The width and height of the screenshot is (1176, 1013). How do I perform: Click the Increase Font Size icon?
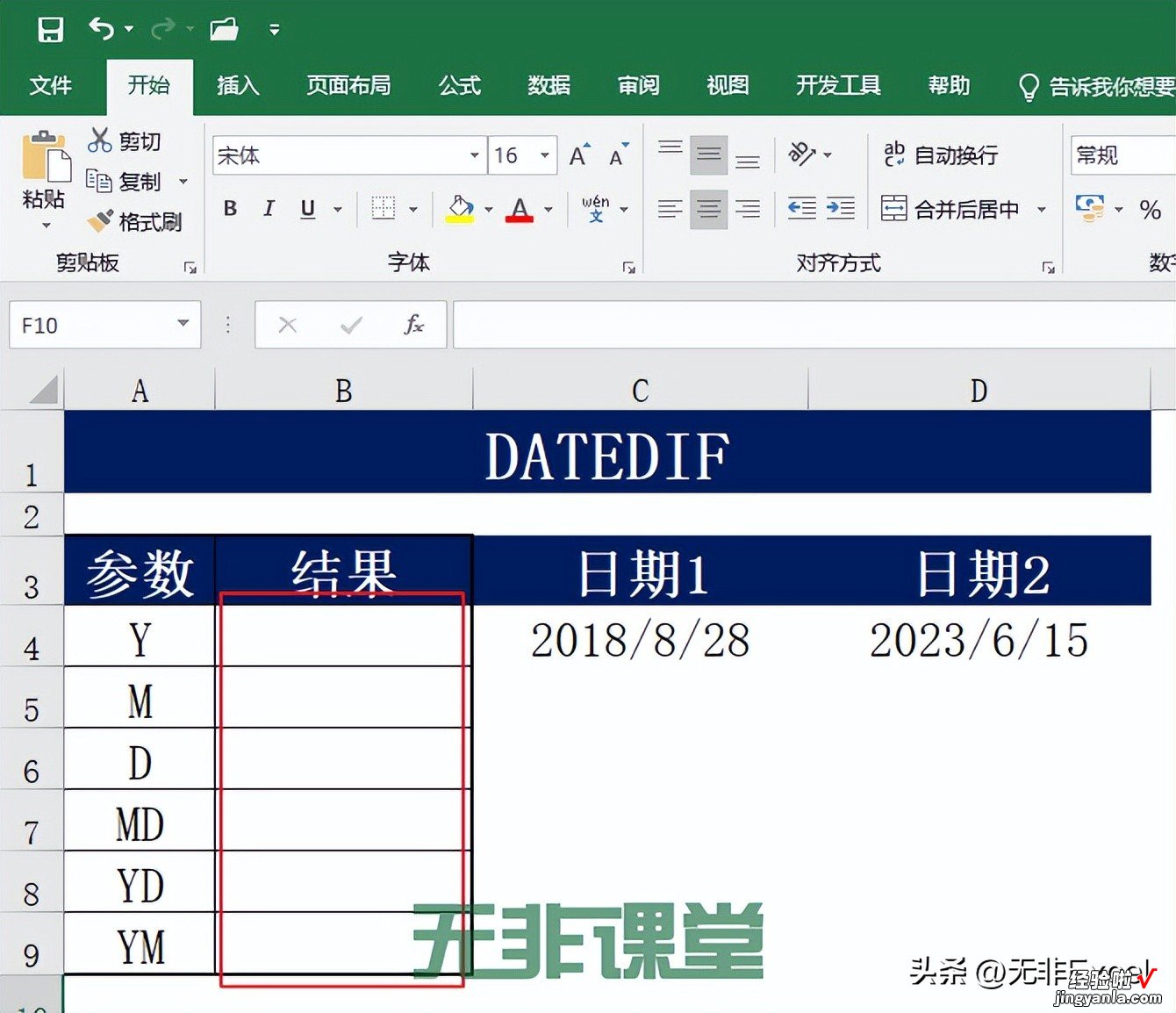pos(580,155)
